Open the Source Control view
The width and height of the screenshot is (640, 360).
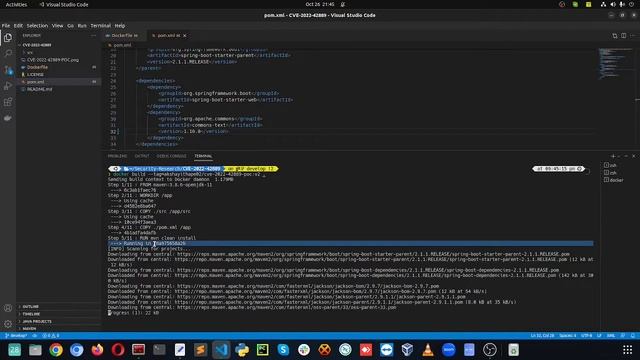[8, 70]
